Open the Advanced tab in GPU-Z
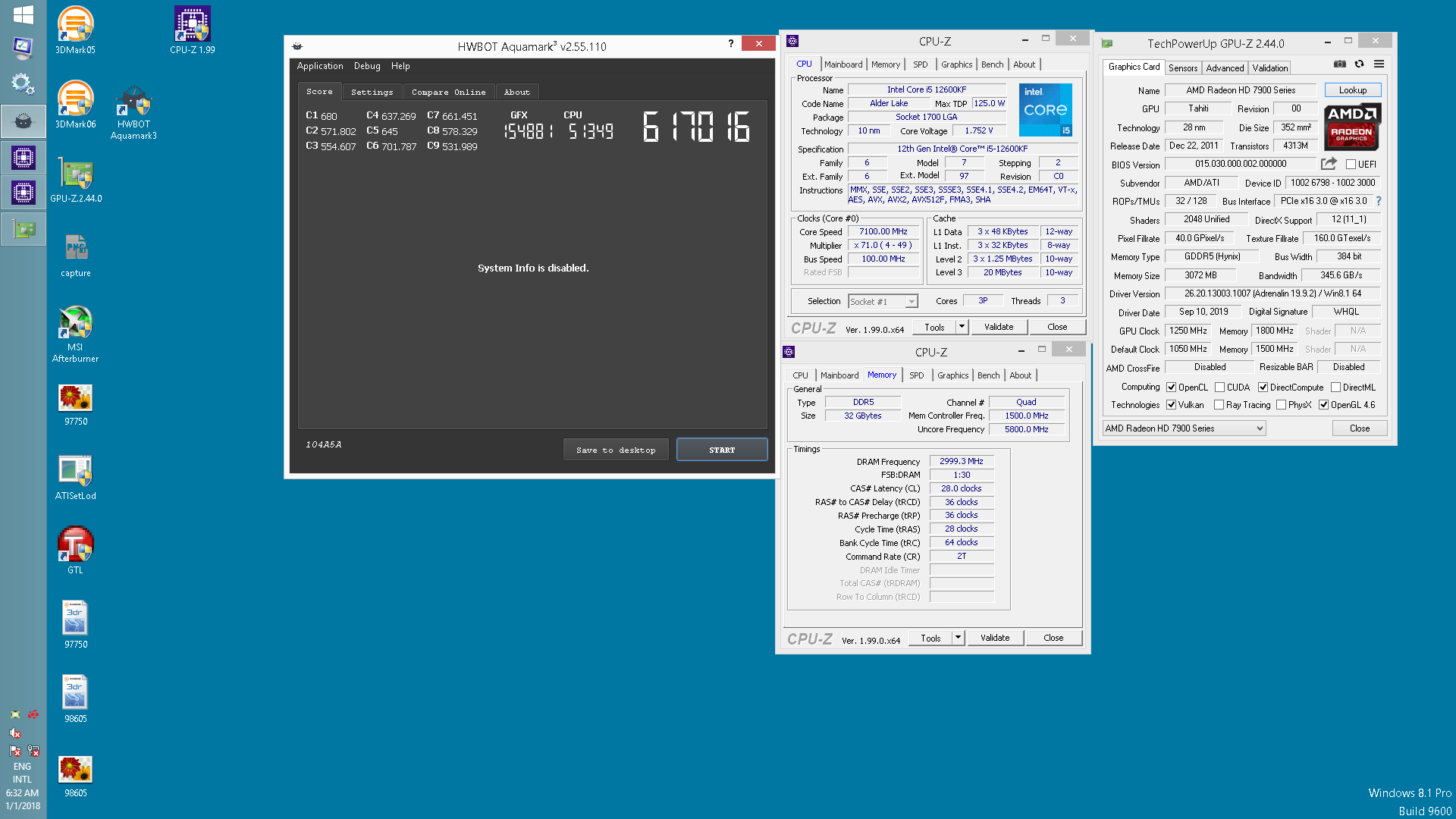The height and width of the screenshot is (819, 1456). pyautogui.click(x=1225, y=67)
